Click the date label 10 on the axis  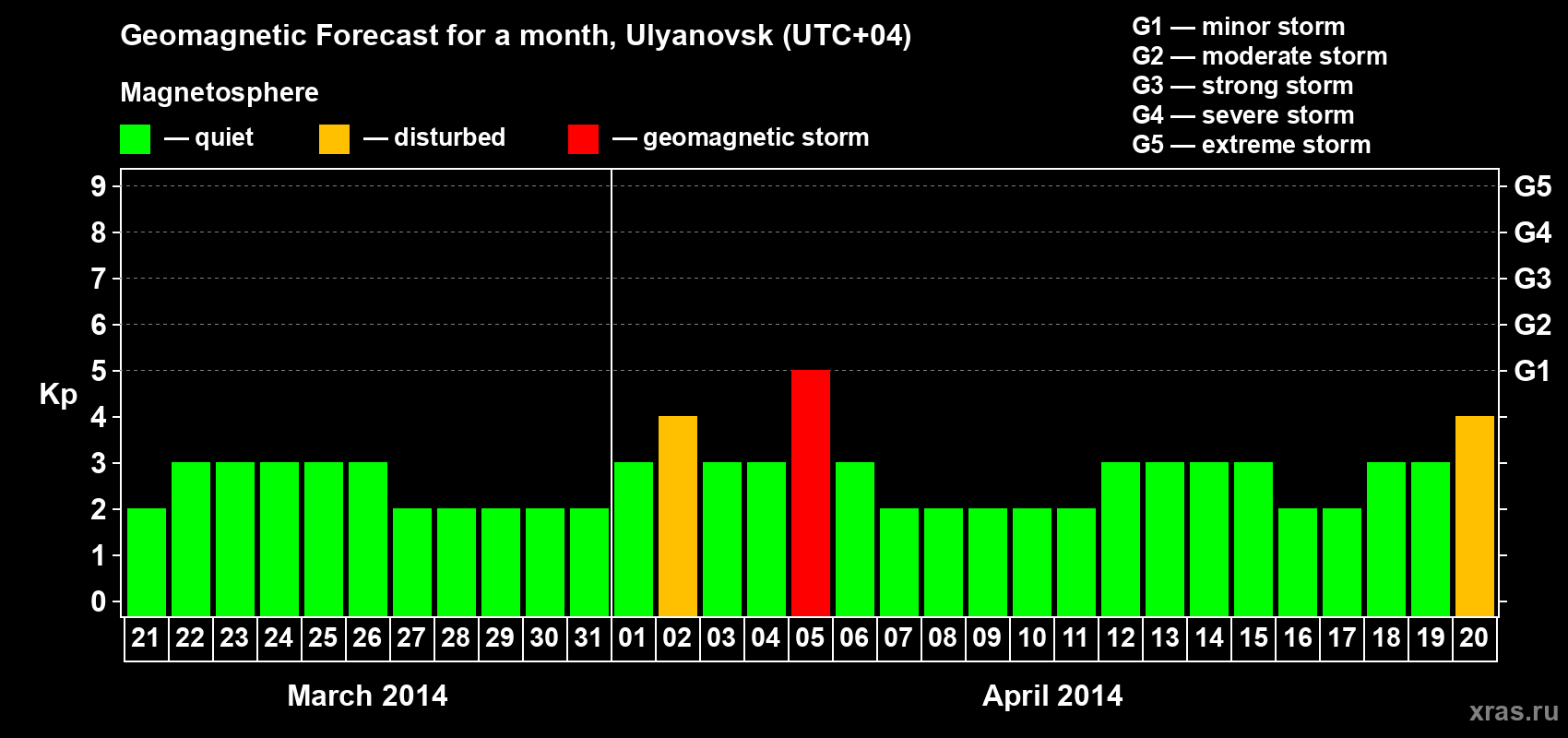[x=1031, y=638]
